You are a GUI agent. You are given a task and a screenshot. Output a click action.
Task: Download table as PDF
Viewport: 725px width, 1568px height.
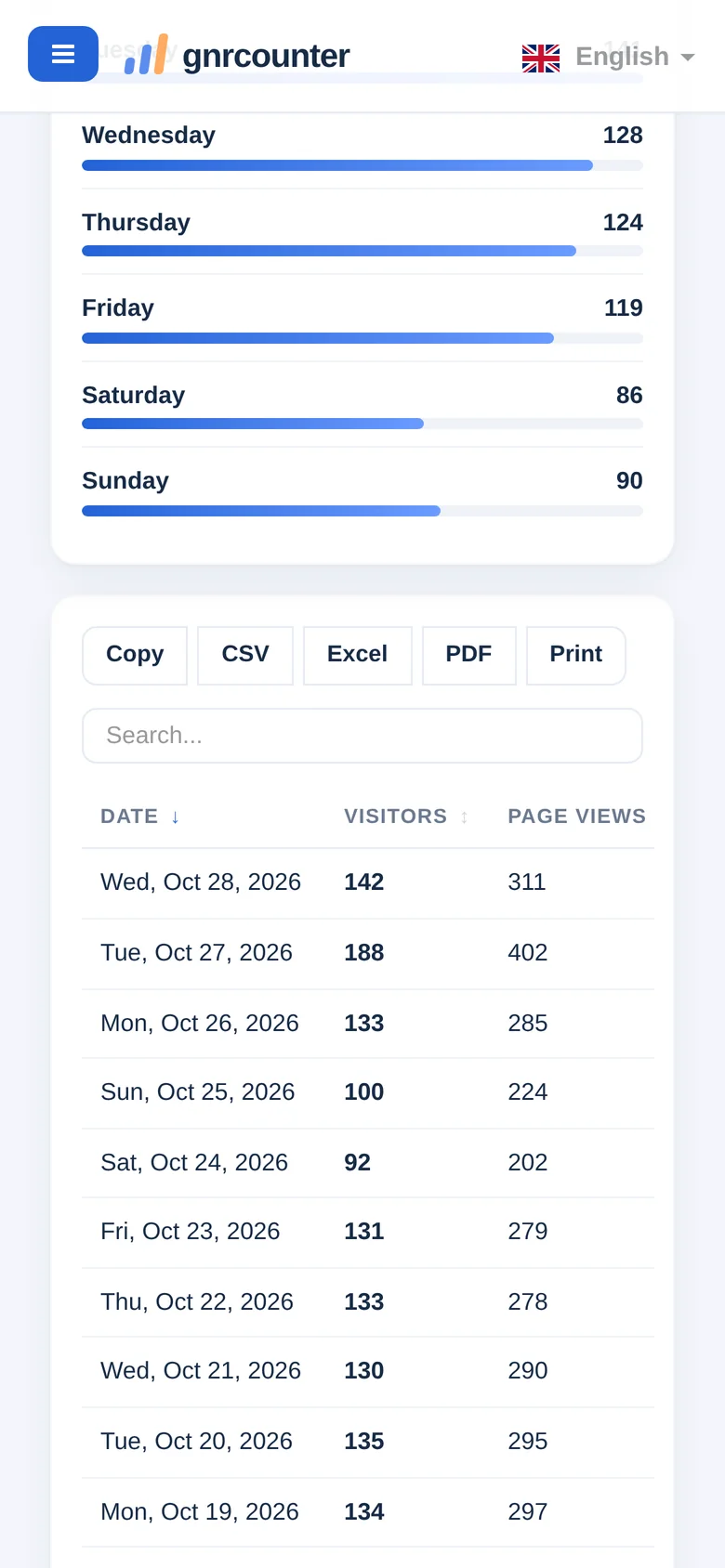(468, 655)
